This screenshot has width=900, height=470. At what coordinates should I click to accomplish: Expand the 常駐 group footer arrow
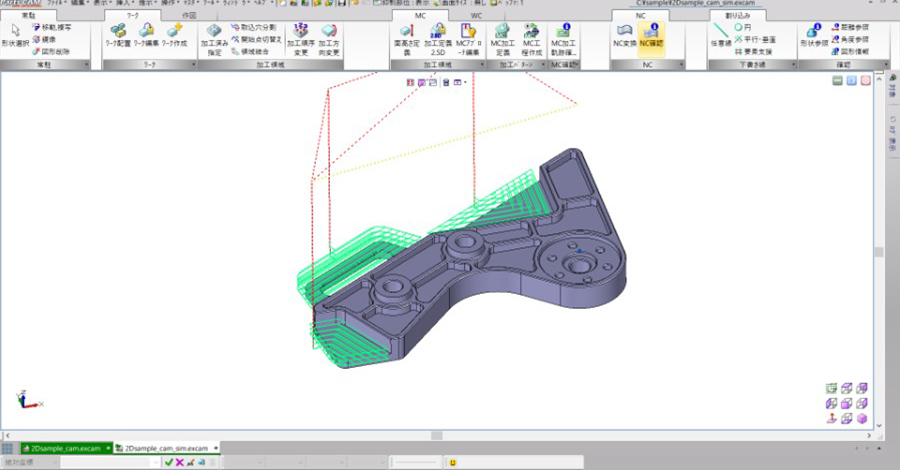click(x=87, y=65)
